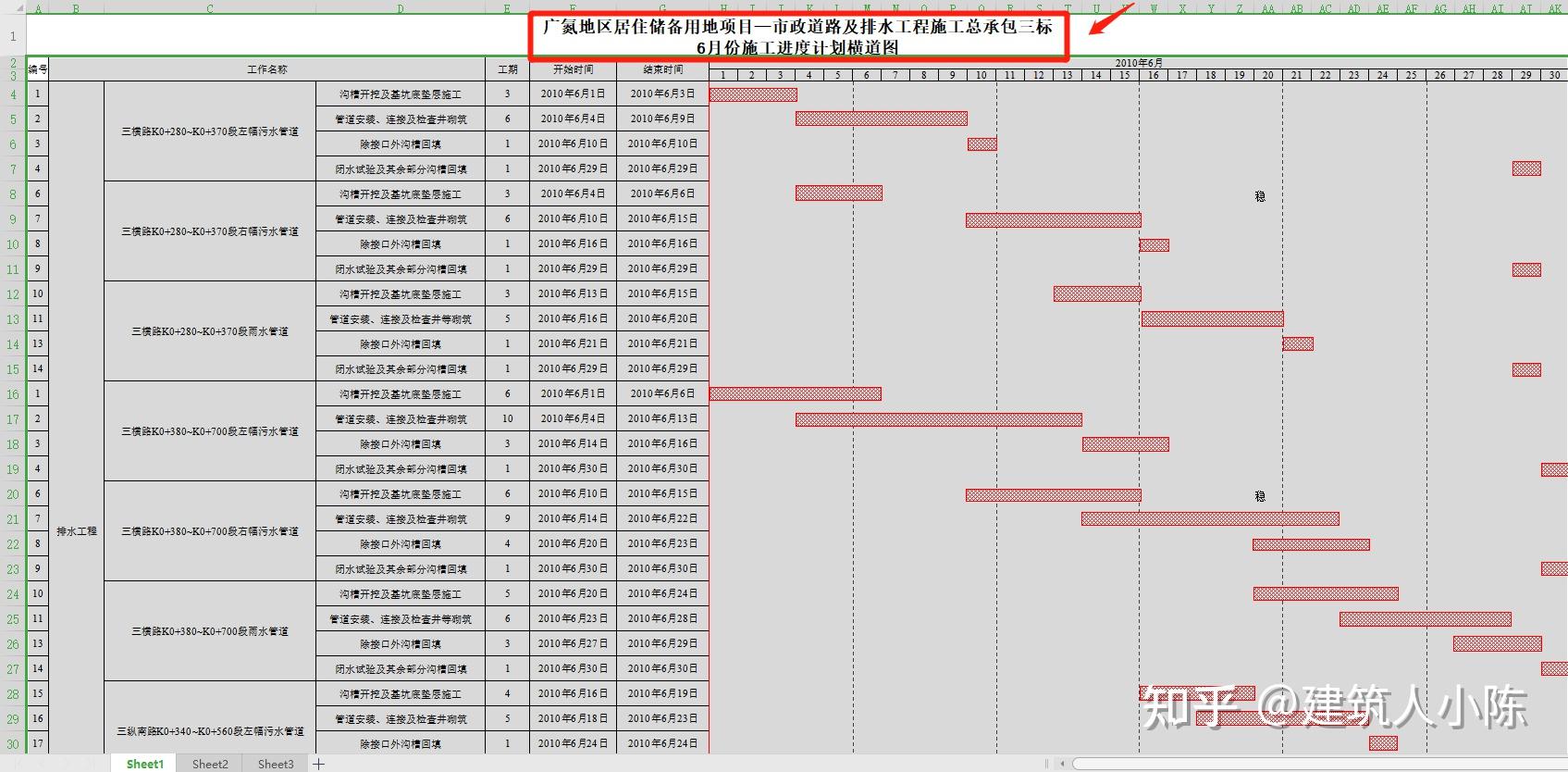1568x772 pixels.
Task: Click the 开始时间 header cell
Action: click(x=574, y=69)
